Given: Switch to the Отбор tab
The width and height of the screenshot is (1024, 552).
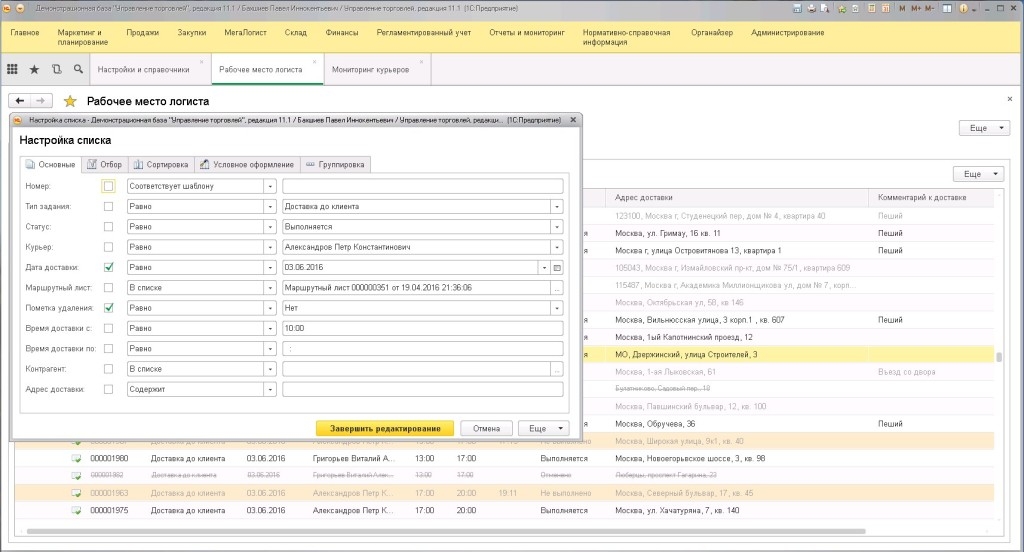Looking at the screenshot, I should [x=105, y=165].
